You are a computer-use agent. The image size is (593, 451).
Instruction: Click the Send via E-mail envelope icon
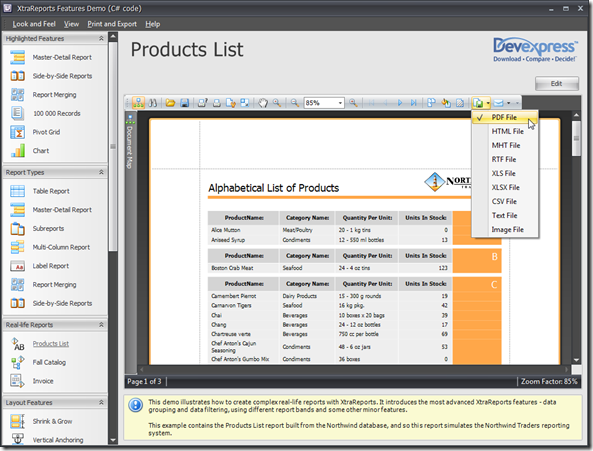point(499,103)
